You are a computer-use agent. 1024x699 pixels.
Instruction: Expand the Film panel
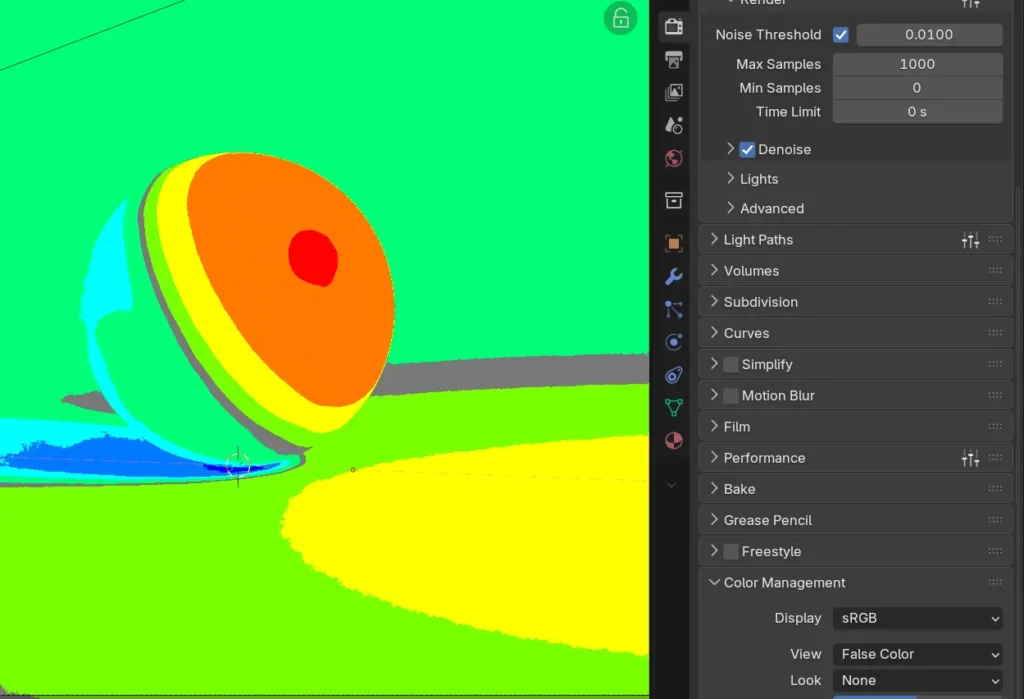pyautogui.click(x=736, y=427)
